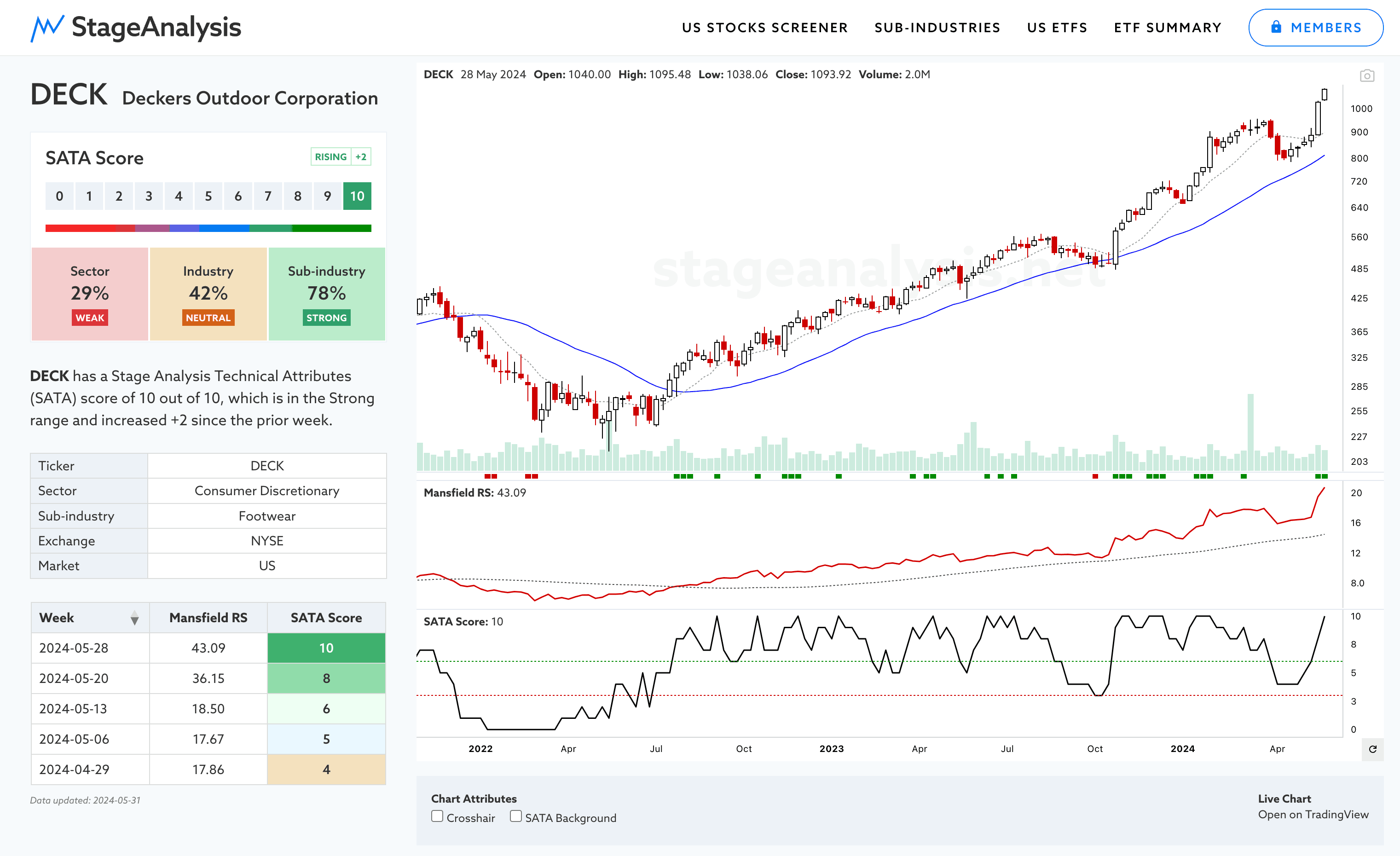Open US Stocks Screener menu
This screenshot has width=1400, height=856.
click(765, 27)
